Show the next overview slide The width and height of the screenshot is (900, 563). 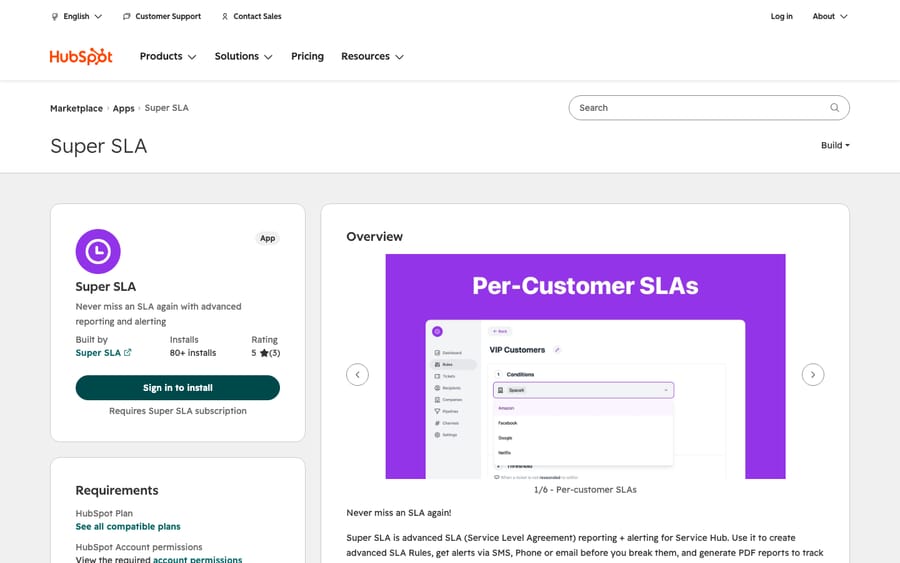[813, 375]
